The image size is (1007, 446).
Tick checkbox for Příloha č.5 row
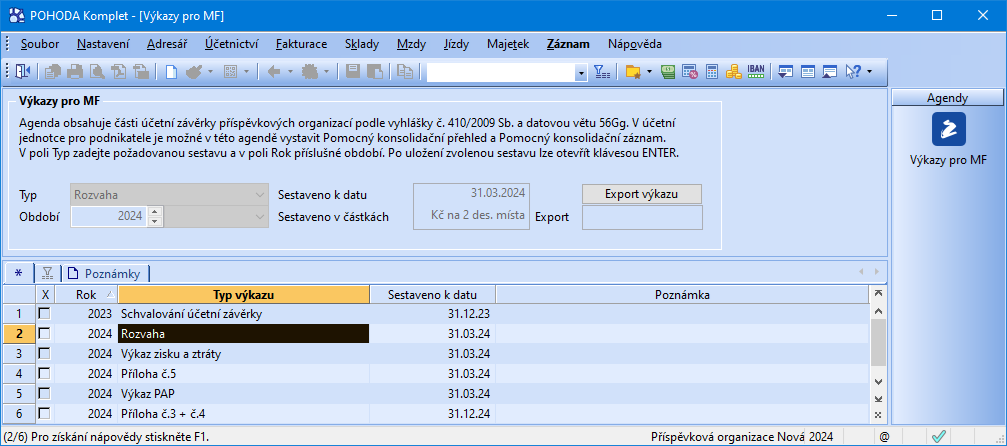point(44,373)
